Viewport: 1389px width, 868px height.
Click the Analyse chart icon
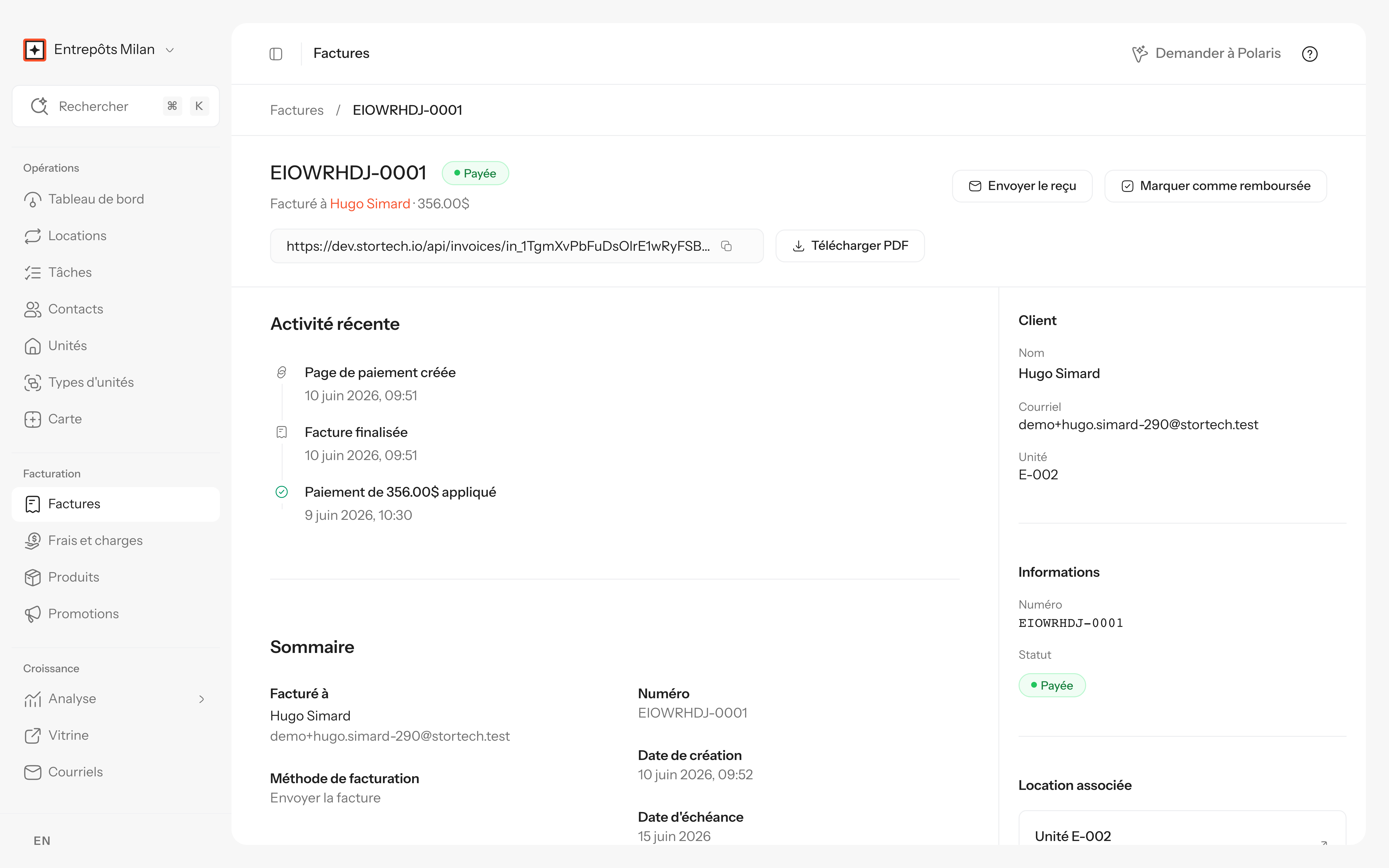click(x=33, y=699)
